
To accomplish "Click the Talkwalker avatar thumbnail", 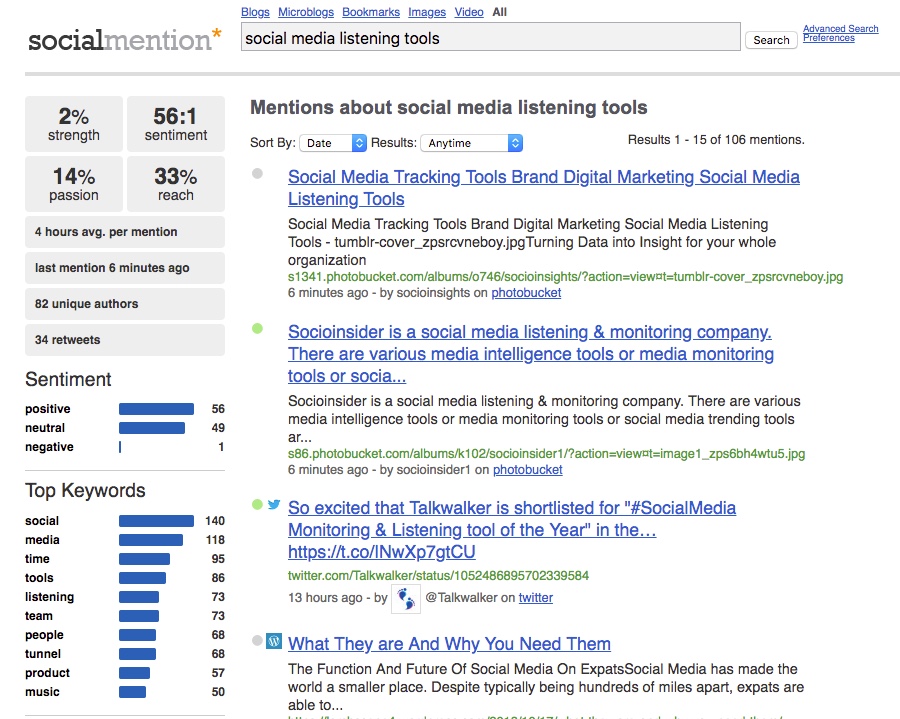I will tap(406, 598).
